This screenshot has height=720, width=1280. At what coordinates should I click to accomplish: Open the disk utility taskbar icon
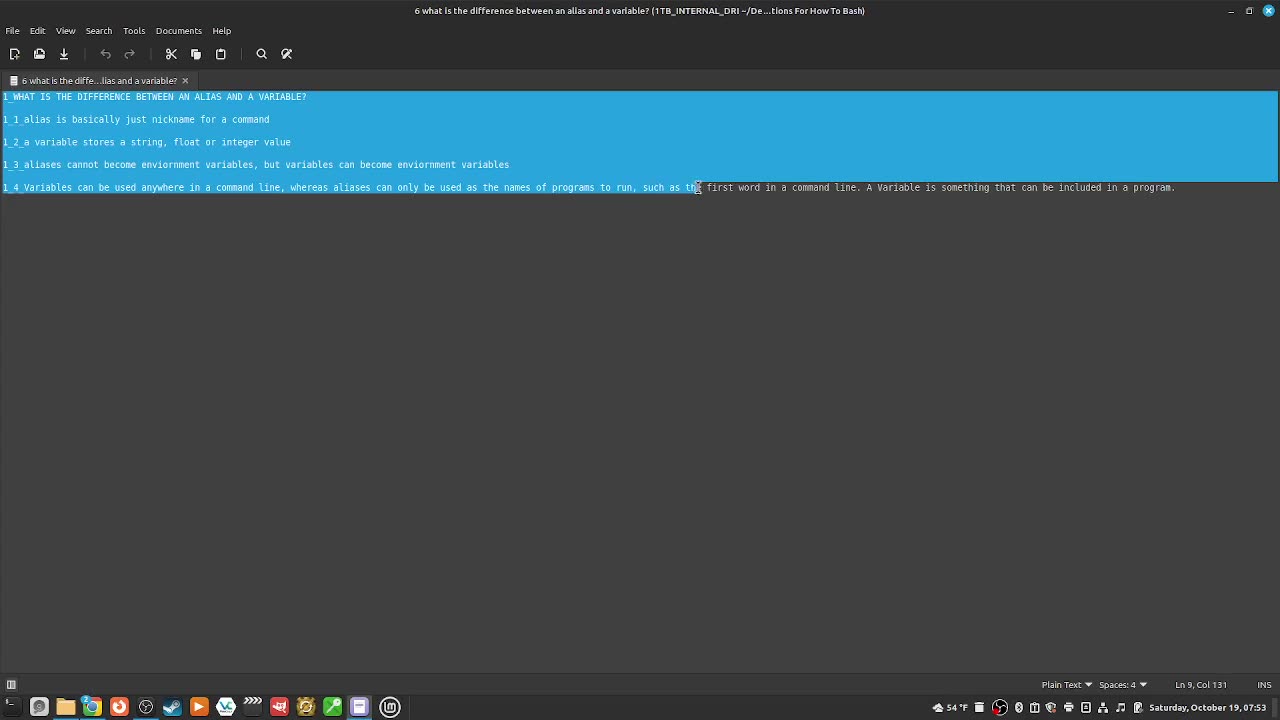[x=39, y=707]
